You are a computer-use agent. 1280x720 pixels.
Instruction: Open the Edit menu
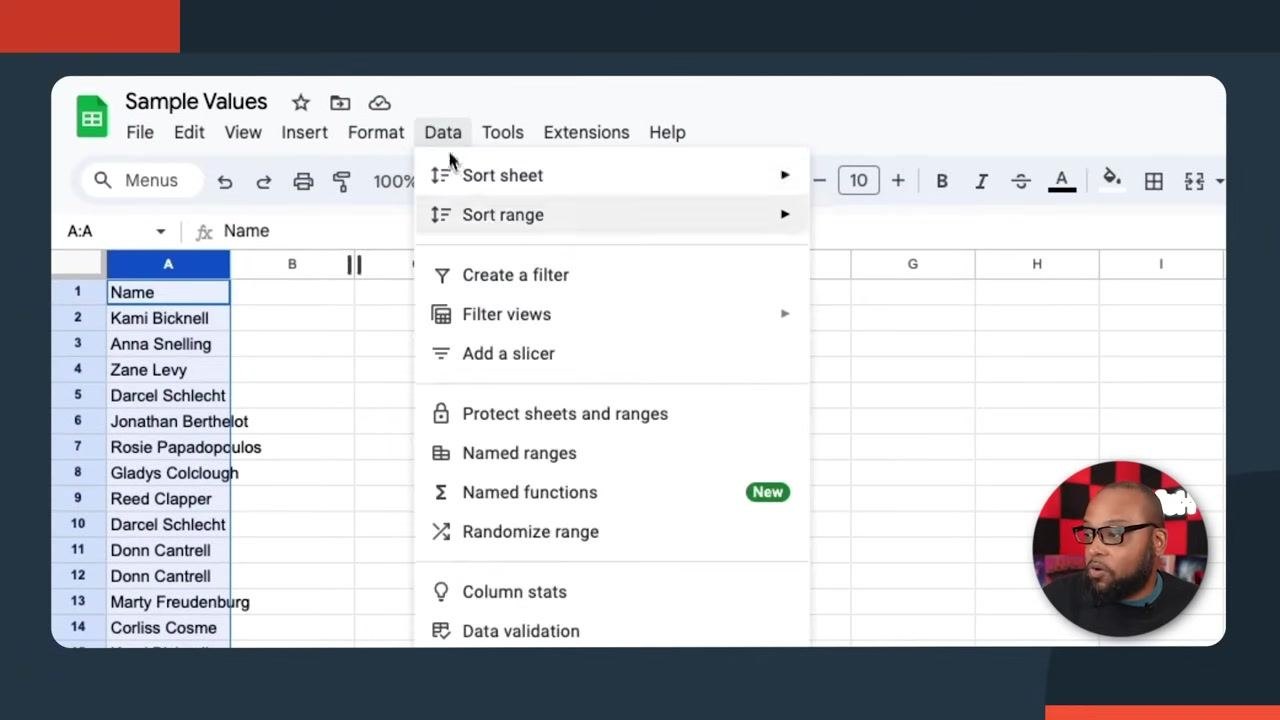[x=189, y=132]
